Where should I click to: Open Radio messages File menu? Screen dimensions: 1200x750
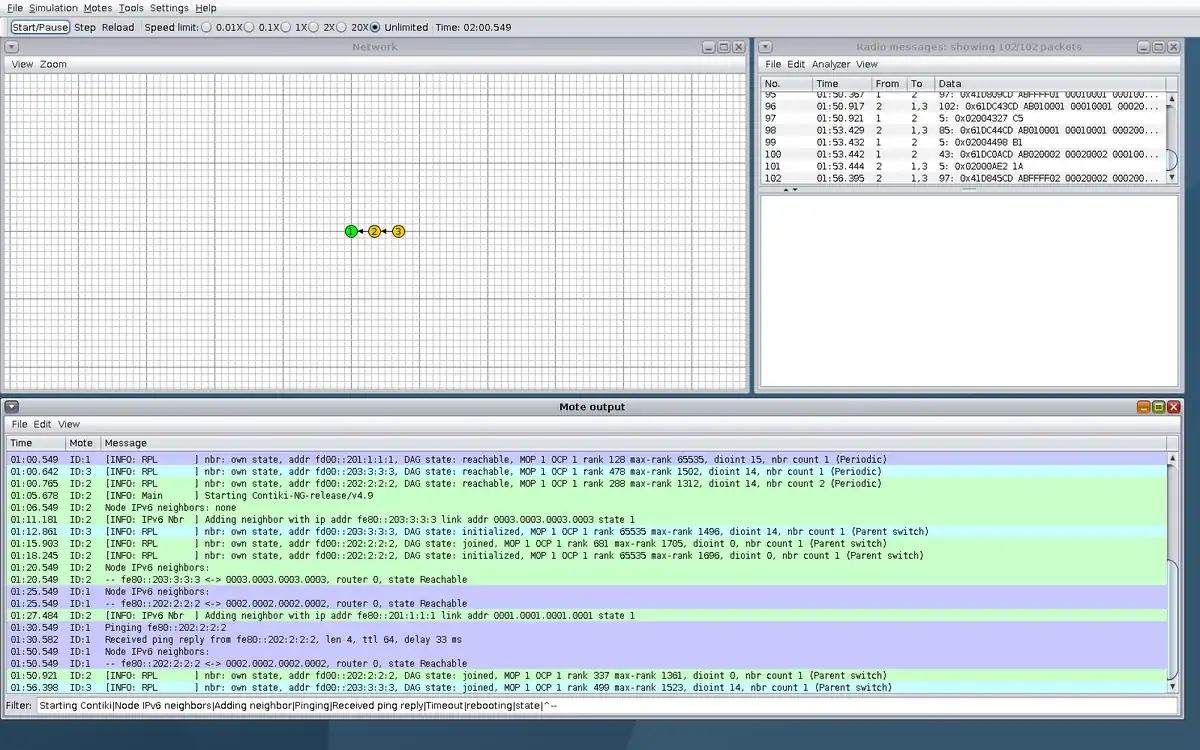pyautogui.click(x=773, y=64)
